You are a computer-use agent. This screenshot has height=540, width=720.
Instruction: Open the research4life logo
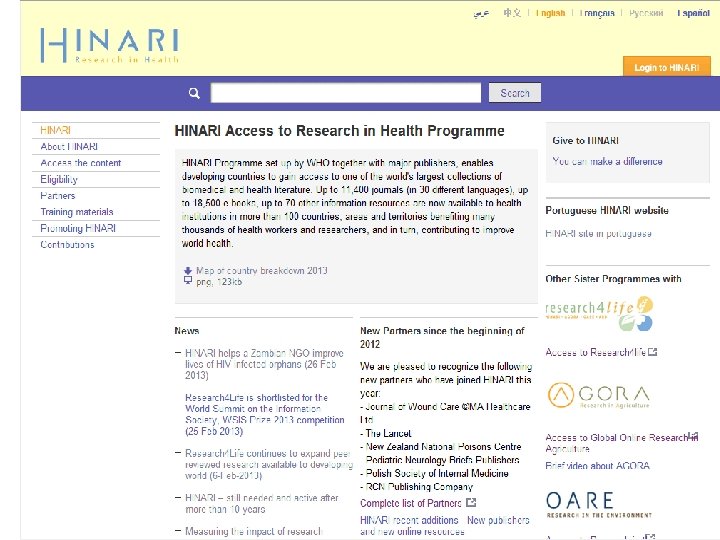click(x=599, y=314)
